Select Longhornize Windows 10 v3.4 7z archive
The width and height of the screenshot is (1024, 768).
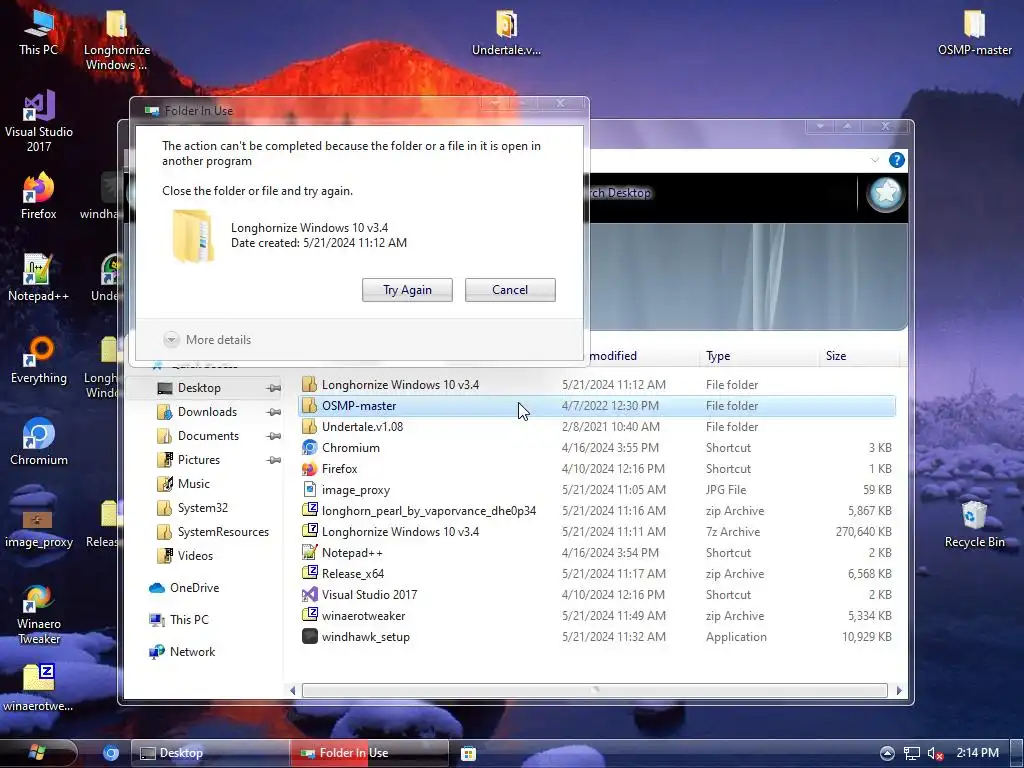[x=597, y=532]
